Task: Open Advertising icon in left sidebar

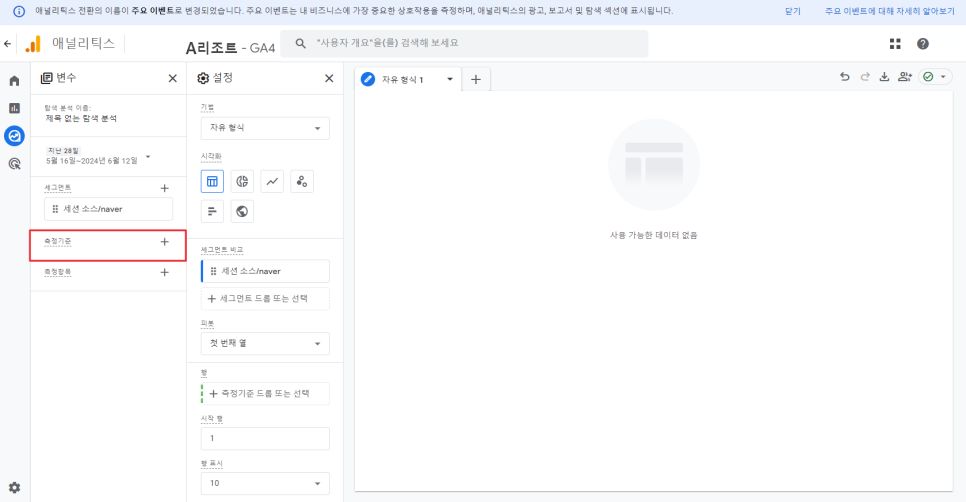Action: coord(14,164)
